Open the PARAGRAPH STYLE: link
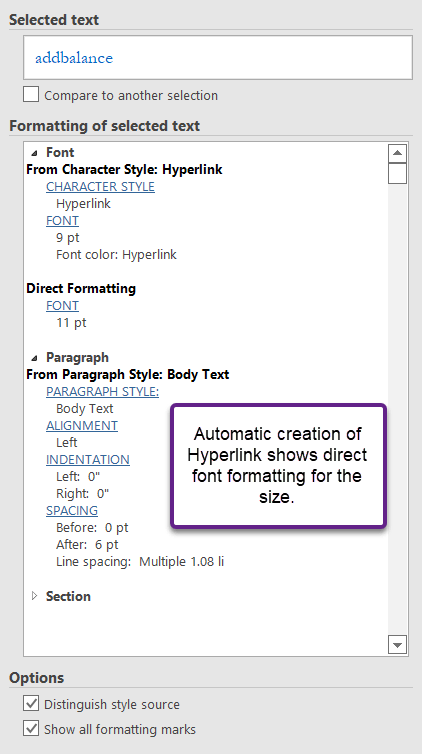This screenshot has width=422, height=754. [102, 391]
